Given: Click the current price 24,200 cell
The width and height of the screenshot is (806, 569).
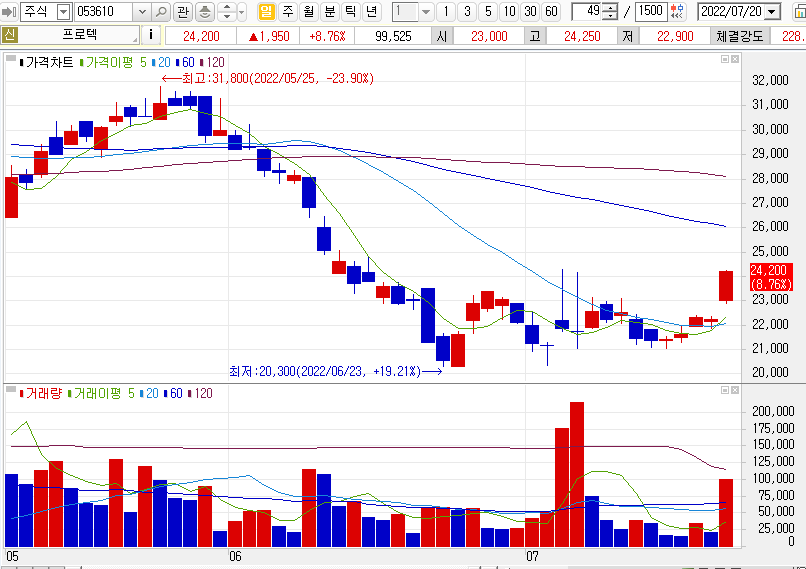Looking at the screenshot, I should (201, 36).
